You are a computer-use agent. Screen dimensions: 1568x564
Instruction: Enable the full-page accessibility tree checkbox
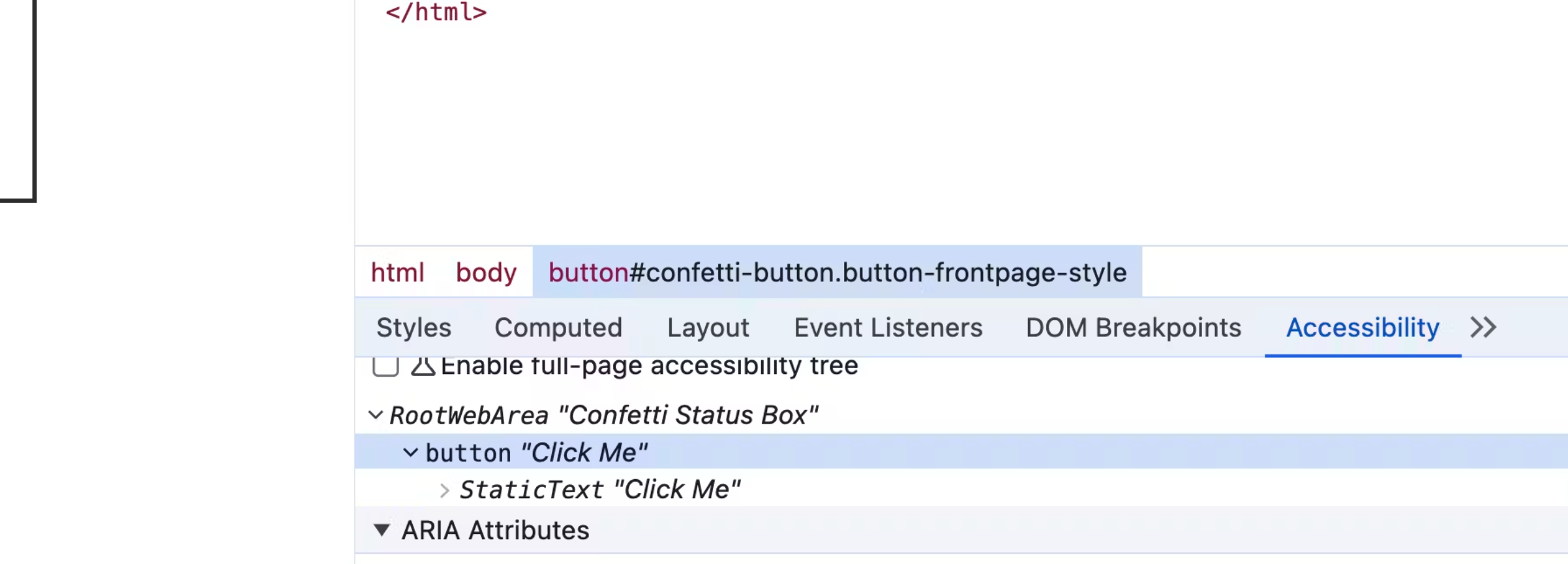click(385, 366)
